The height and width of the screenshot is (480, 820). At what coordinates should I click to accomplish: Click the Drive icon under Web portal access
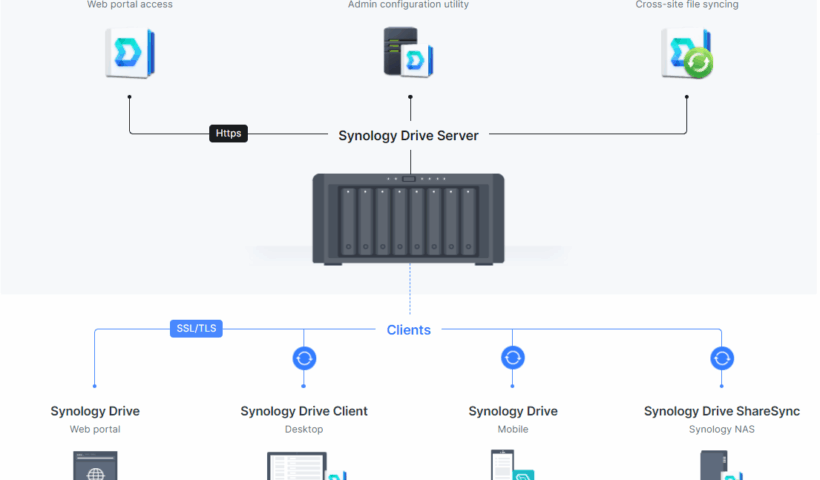[129, 53]
